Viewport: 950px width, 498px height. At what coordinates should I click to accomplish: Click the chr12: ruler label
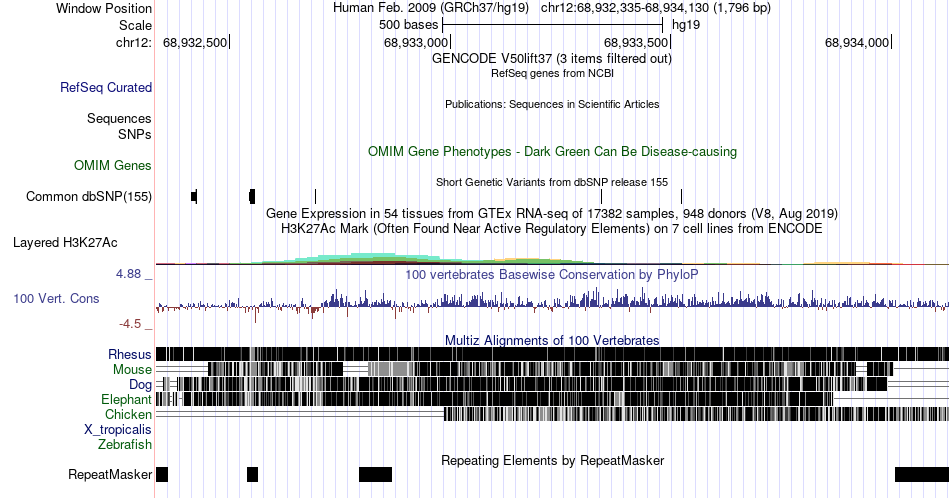click(134, 42)
